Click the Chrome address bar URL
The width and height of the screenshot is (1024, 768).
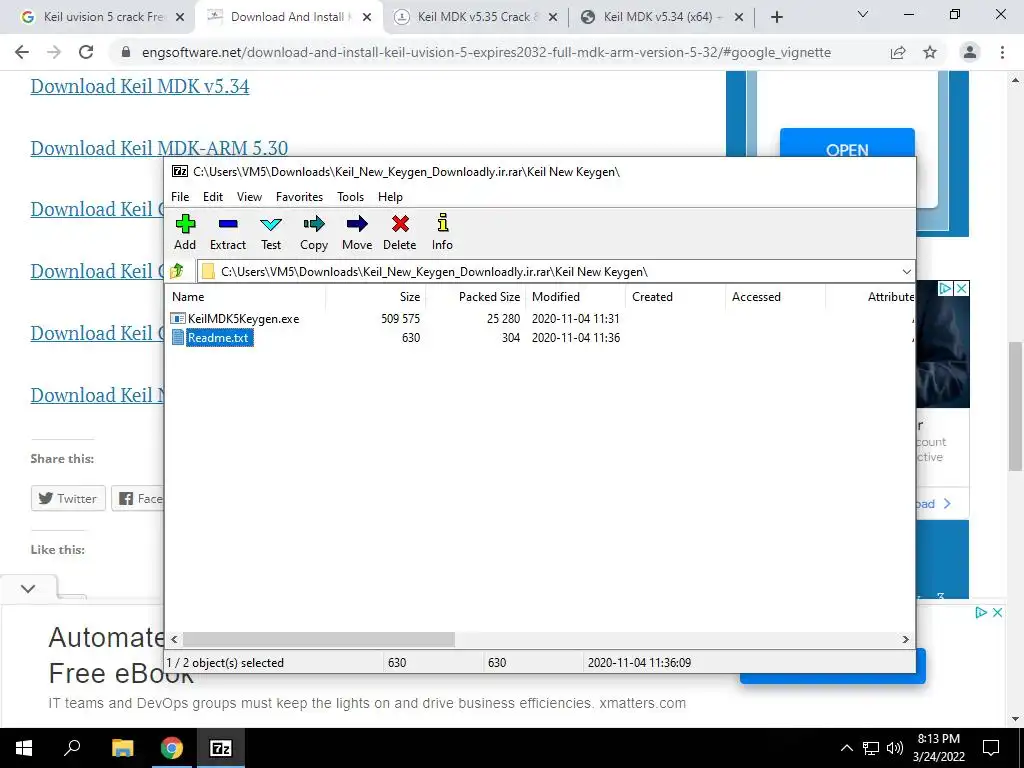(487, 52)
